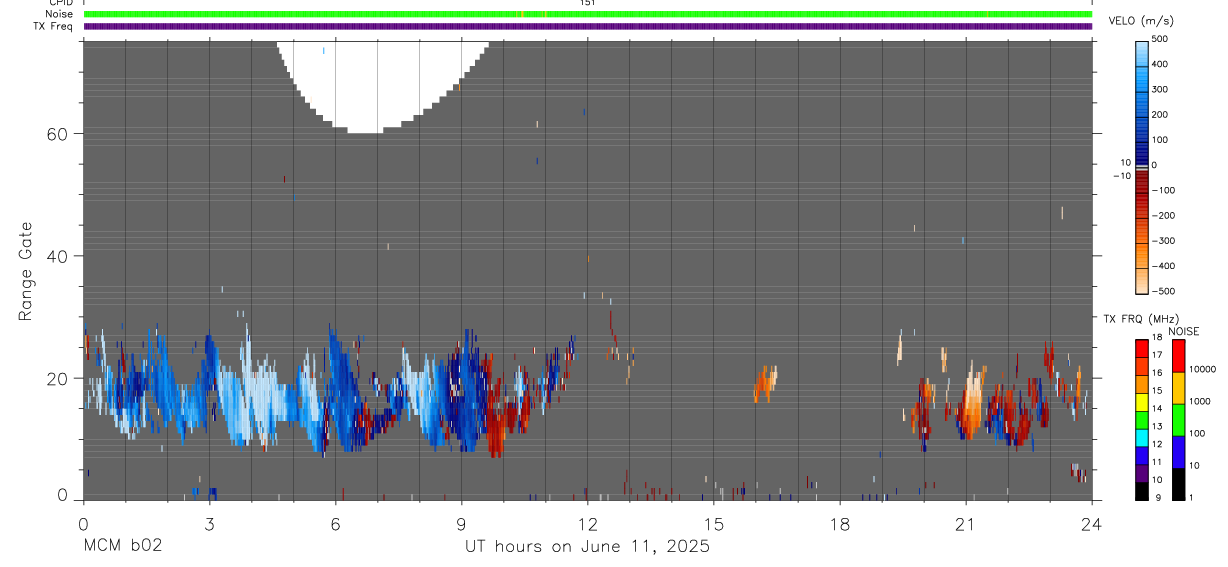Click the green Noise indicator strip
This screenshot has height=567, width=1228.
587,14
